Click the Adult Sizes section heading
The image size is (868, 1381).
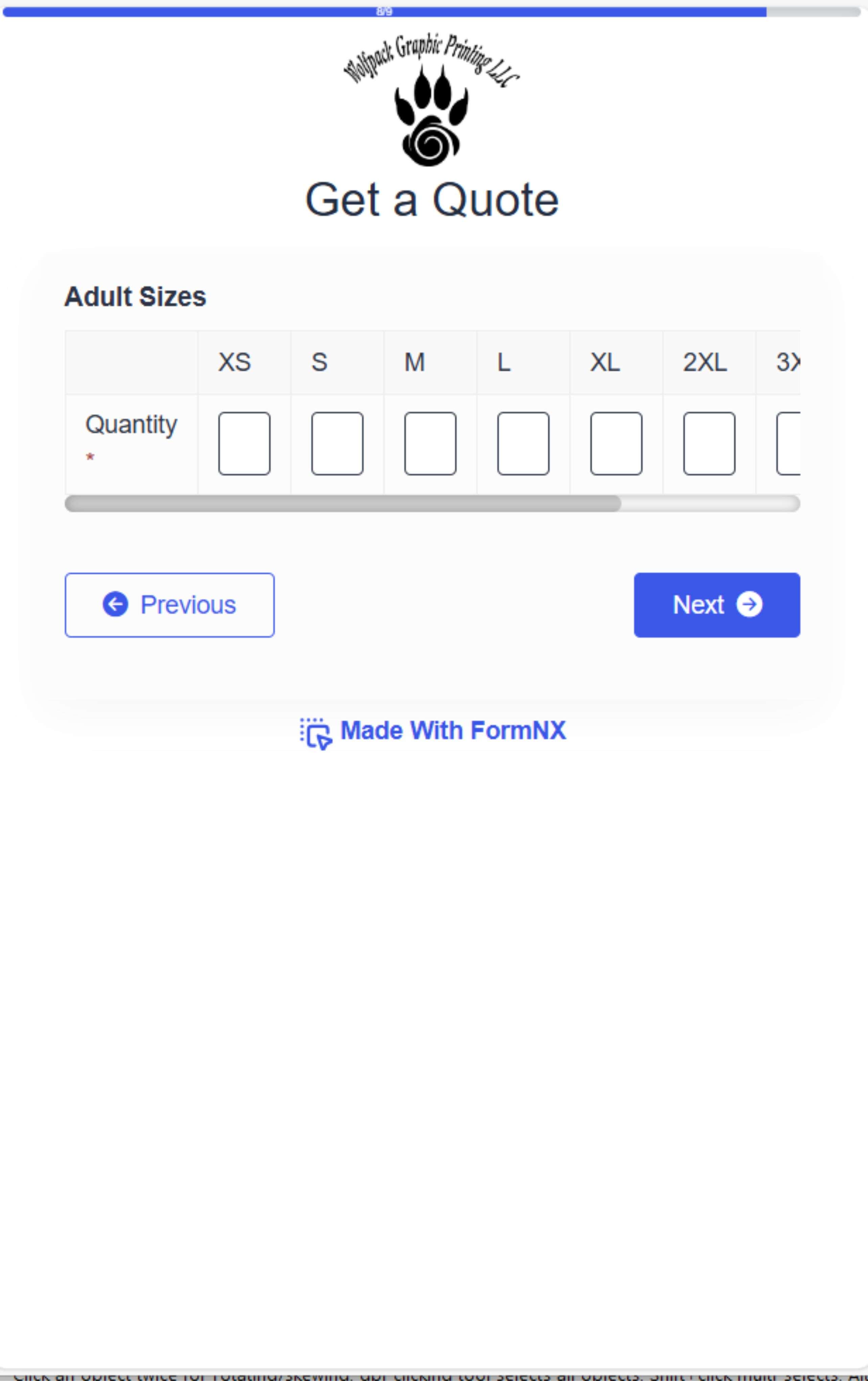[135, 296]
